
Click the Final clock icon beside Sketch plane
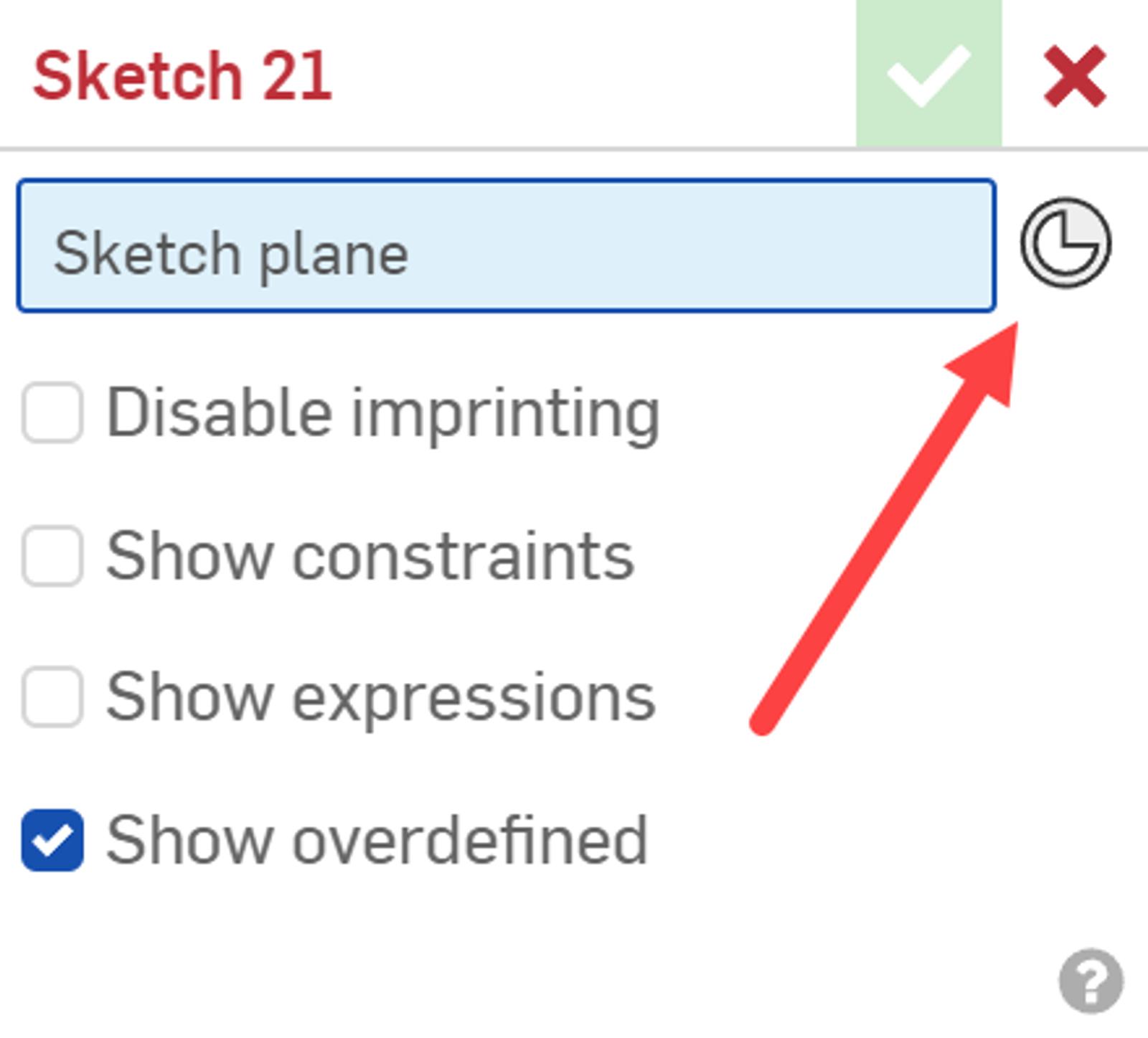point(1065,243)
